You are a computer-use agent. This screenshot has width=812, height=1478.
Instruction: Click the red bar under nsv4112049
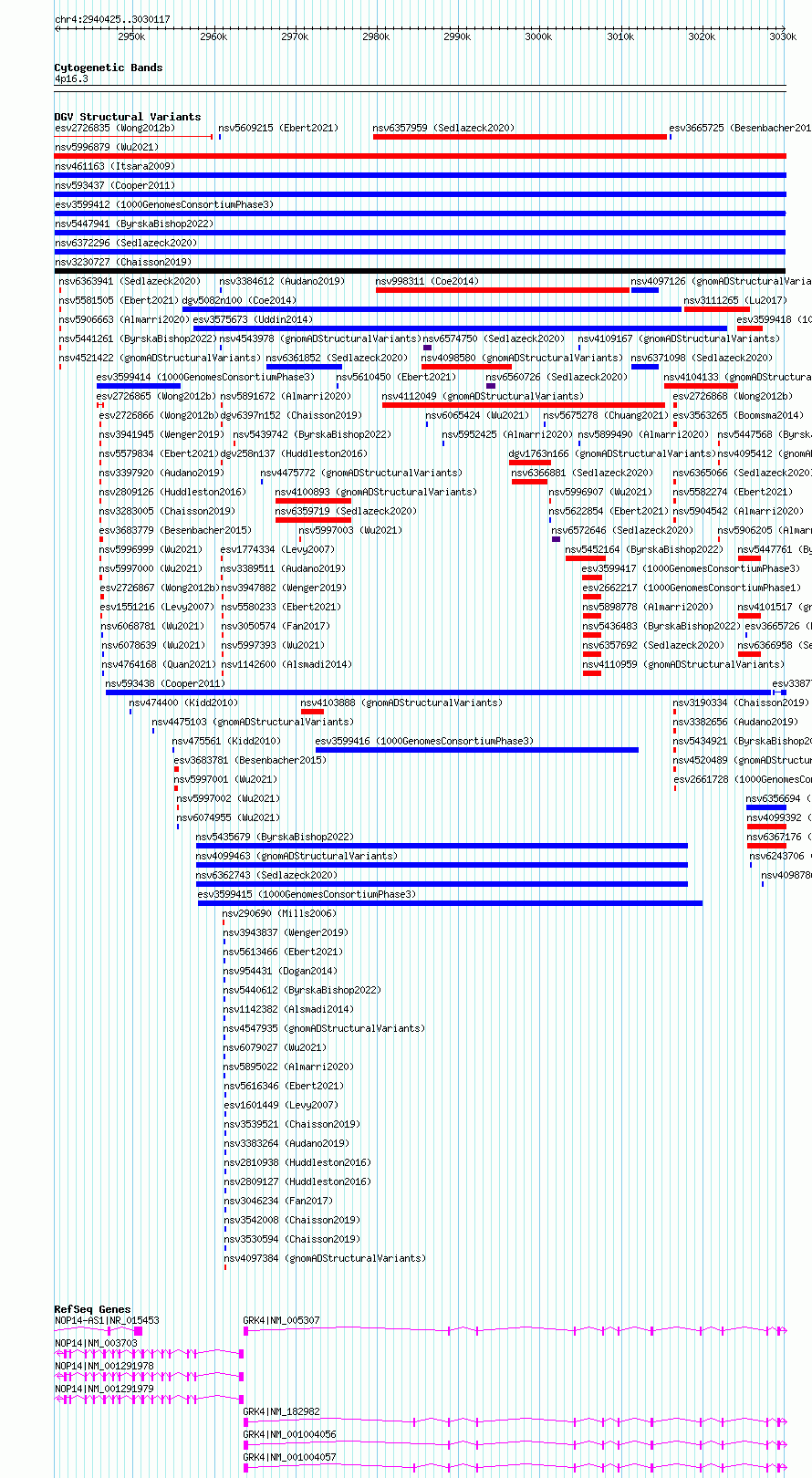tap(524, 405)
